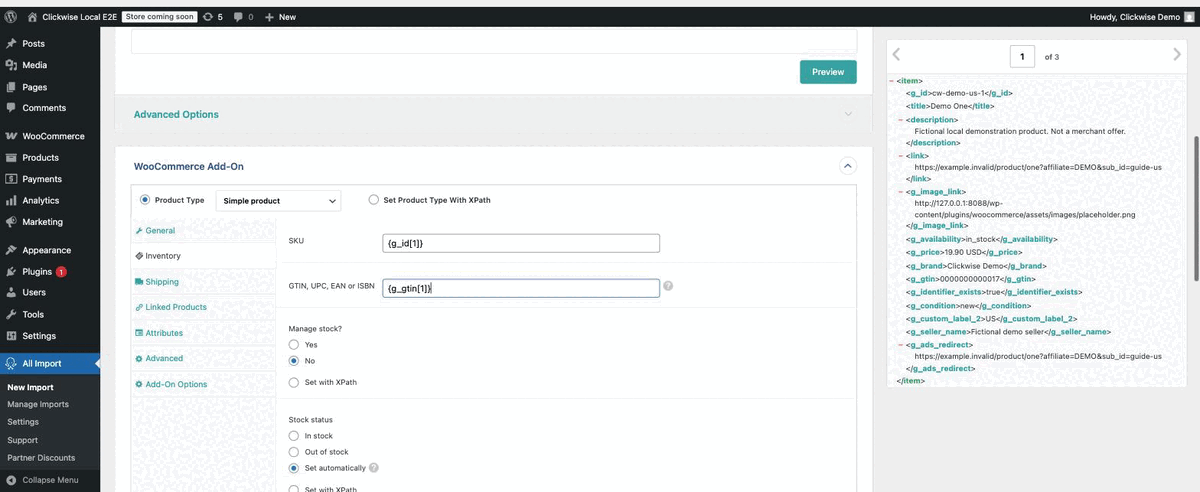Click the Preview button
The height and width of the screenshot is (492, 1200).
pos(828,72)
